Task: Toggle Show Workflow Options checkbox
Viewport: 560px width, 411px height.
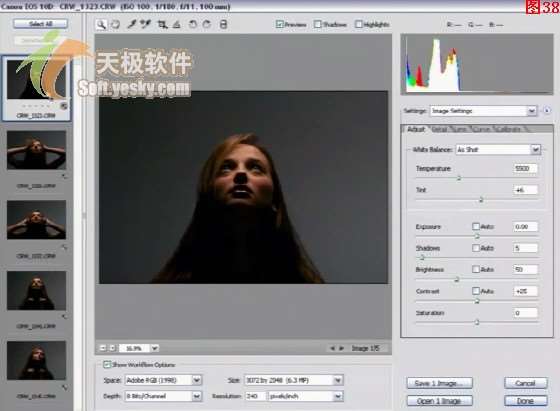Action: [107, 365]
